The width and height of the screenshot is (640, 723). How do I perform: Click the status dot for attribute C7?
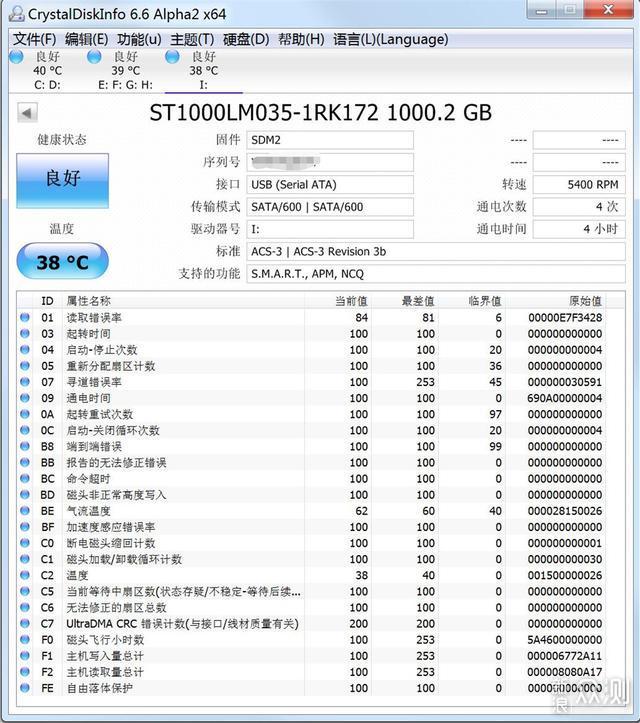25,623
